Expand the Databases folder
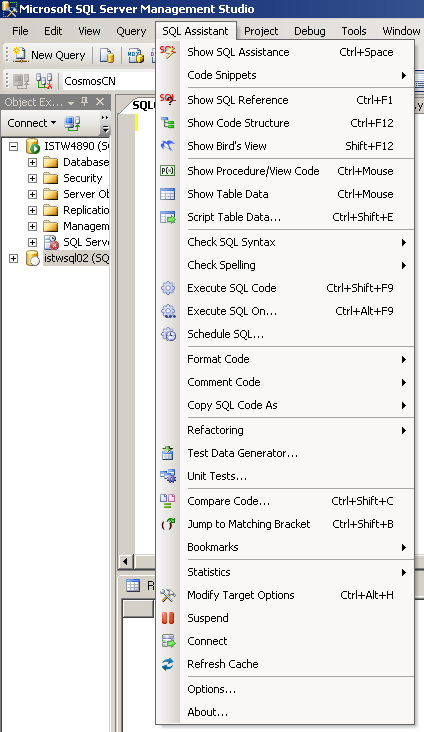424x732 pixels. 32,162
